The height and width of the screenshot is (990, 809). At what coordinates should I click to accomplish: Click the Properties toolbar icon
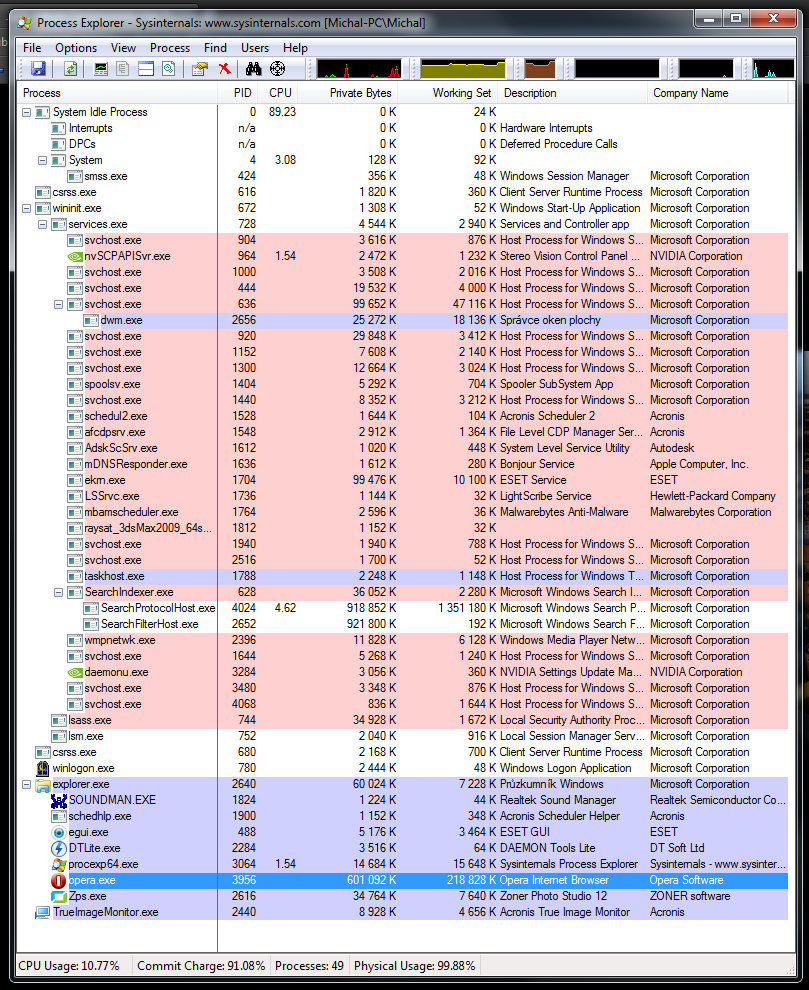tap(200, 69)
